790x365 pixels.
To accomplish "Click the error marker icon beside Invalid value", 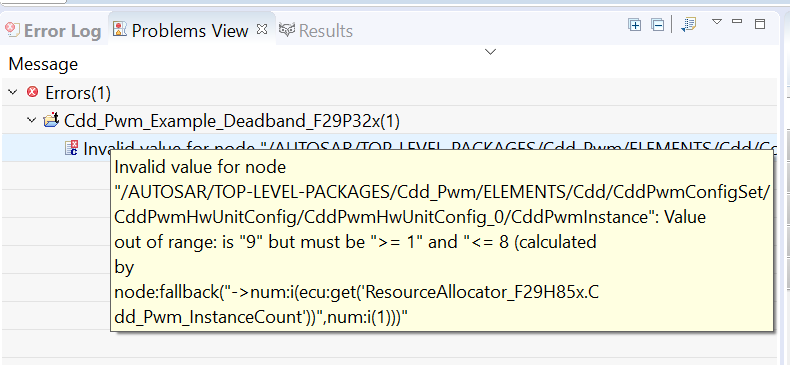I will click(x=71, y=148).
